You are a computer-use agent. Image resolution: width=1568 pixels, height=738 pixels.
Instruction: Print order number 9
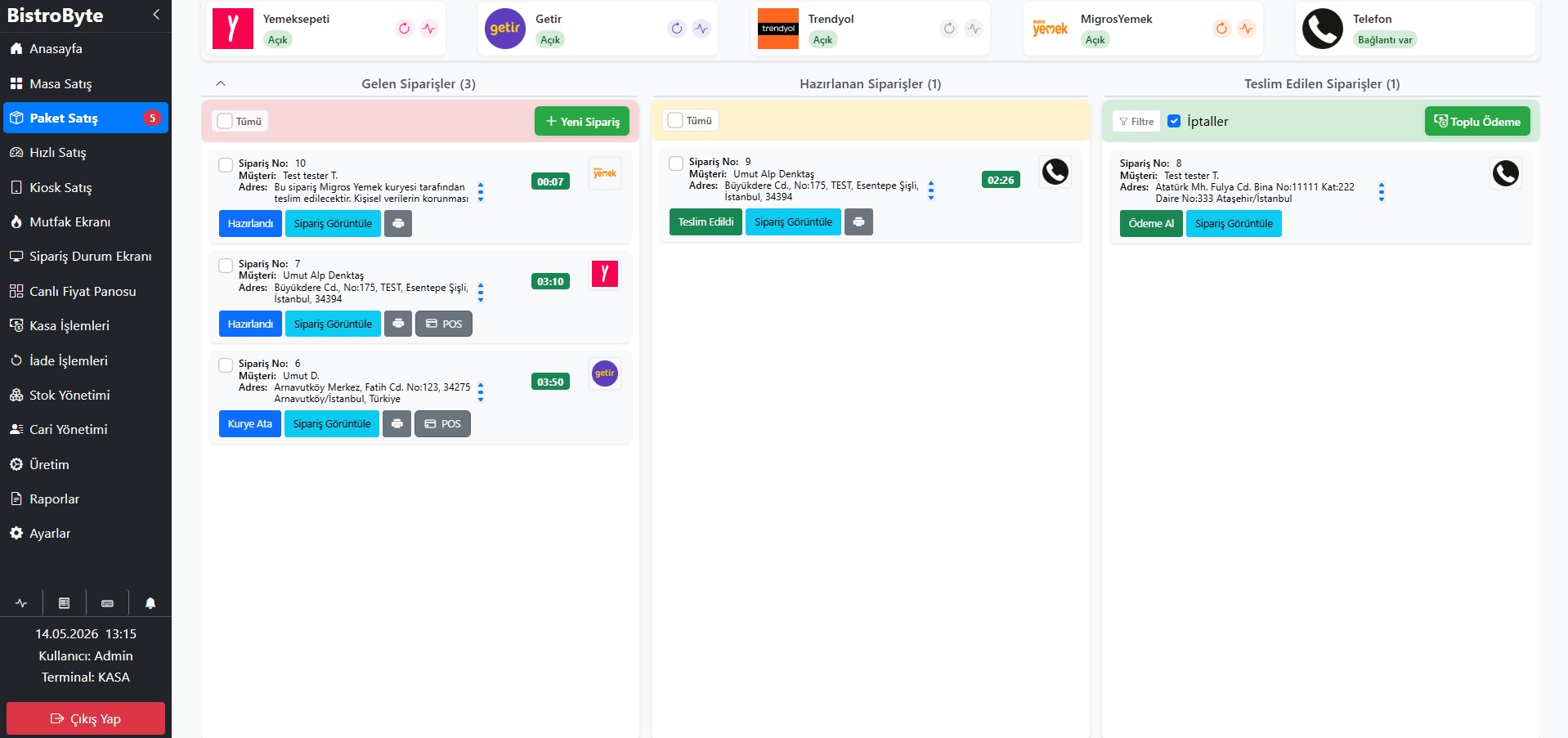pos(858,221)
